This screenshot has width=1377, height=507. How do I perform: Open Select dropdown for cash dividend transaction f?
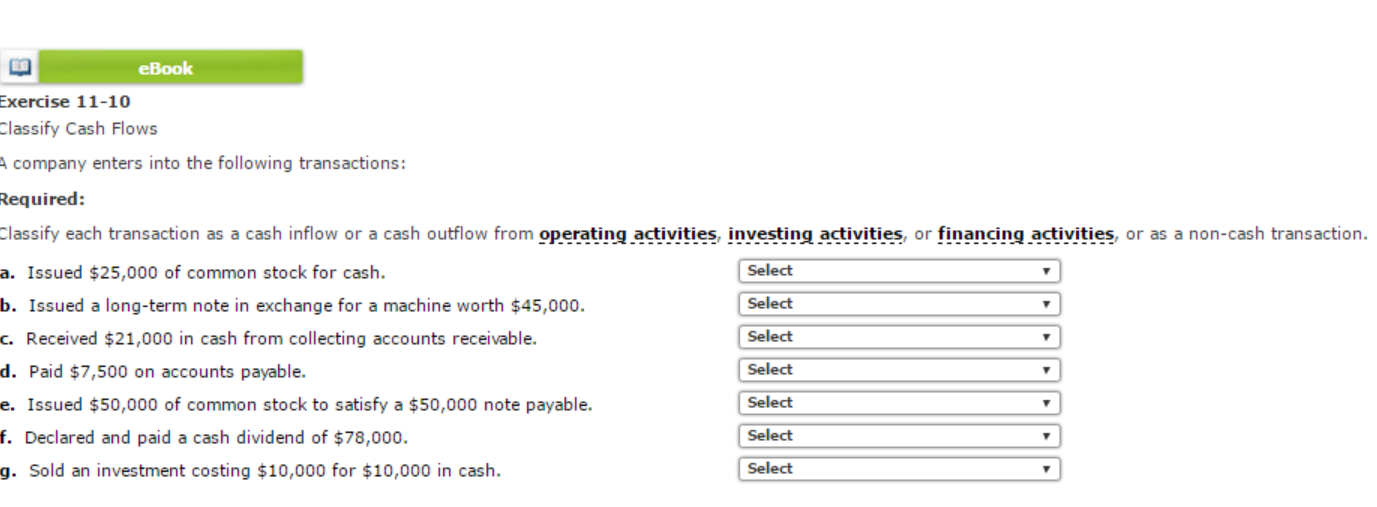(x=899, y=436)
